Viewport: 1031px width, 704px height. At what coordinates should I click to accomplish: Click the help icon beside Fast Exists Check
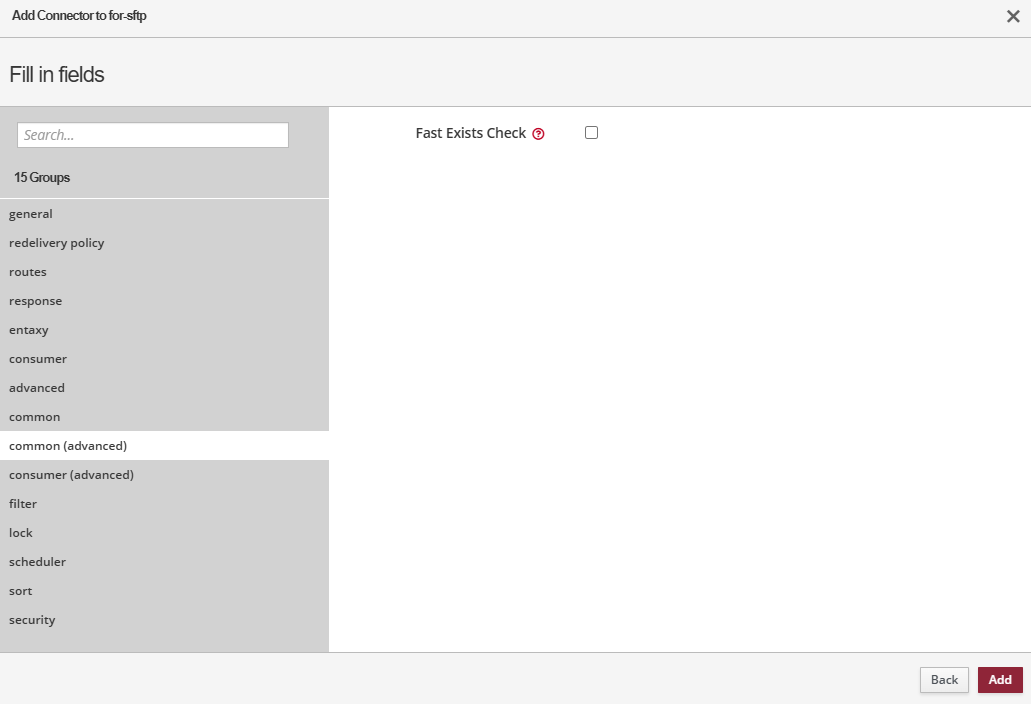pos(538,134)
